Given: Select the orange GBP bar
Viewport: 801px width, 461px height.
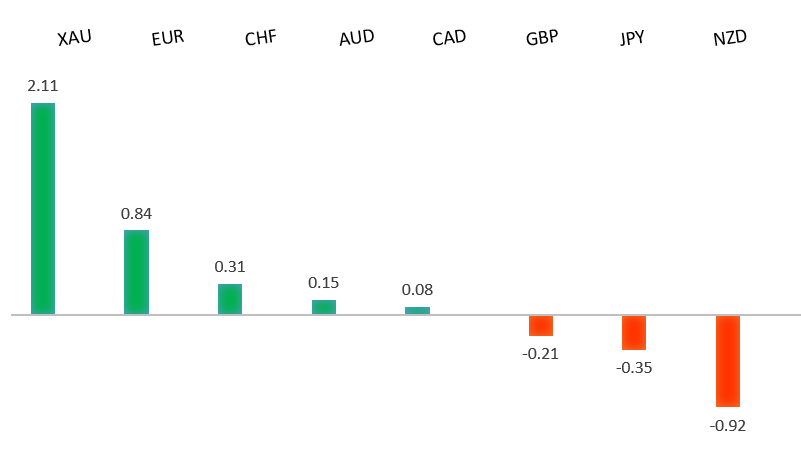Looking at the screenshot, I should [541, 326].
